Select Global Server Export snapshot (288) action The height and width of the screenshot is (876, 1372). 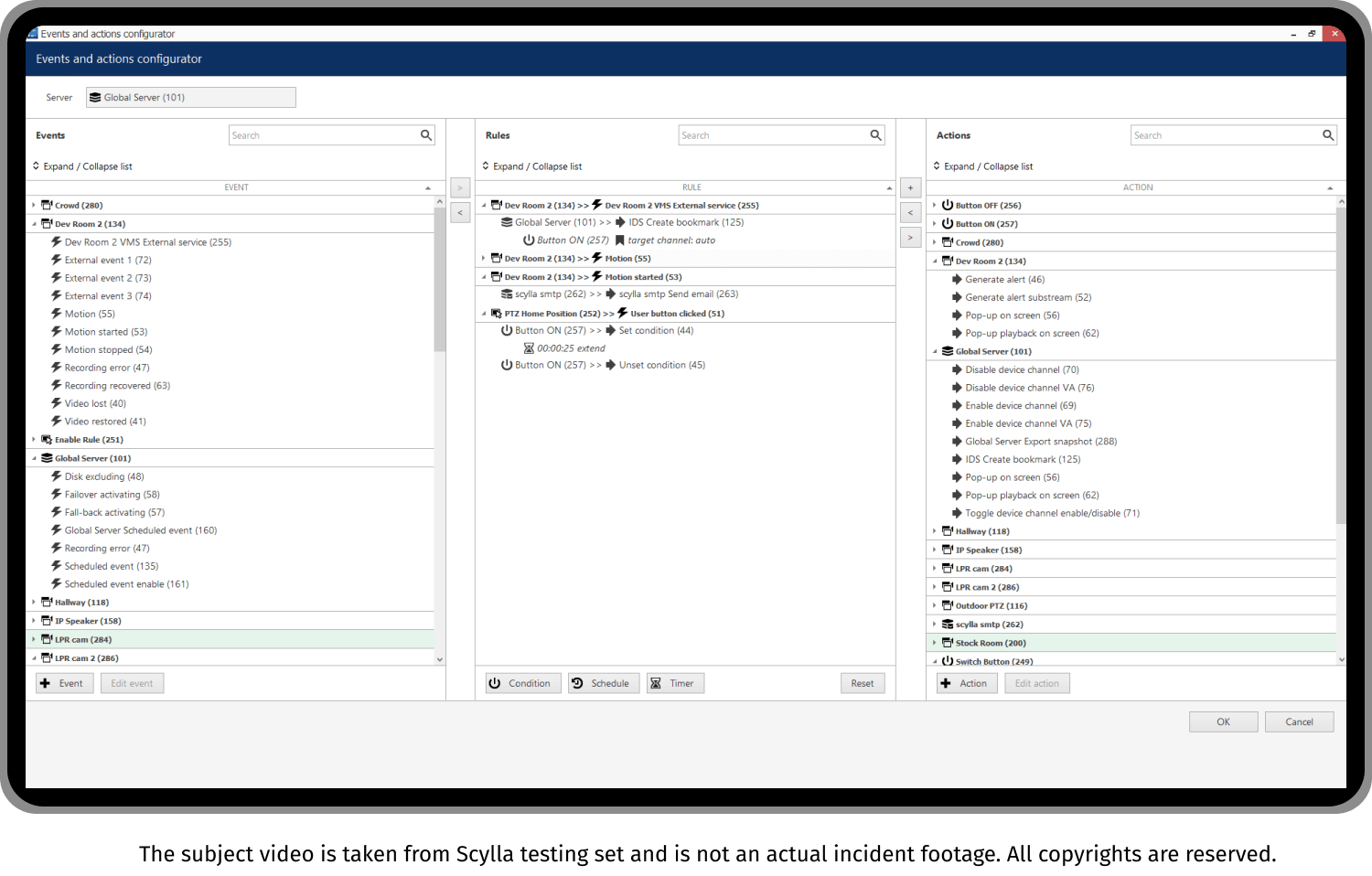[1041, 442]
